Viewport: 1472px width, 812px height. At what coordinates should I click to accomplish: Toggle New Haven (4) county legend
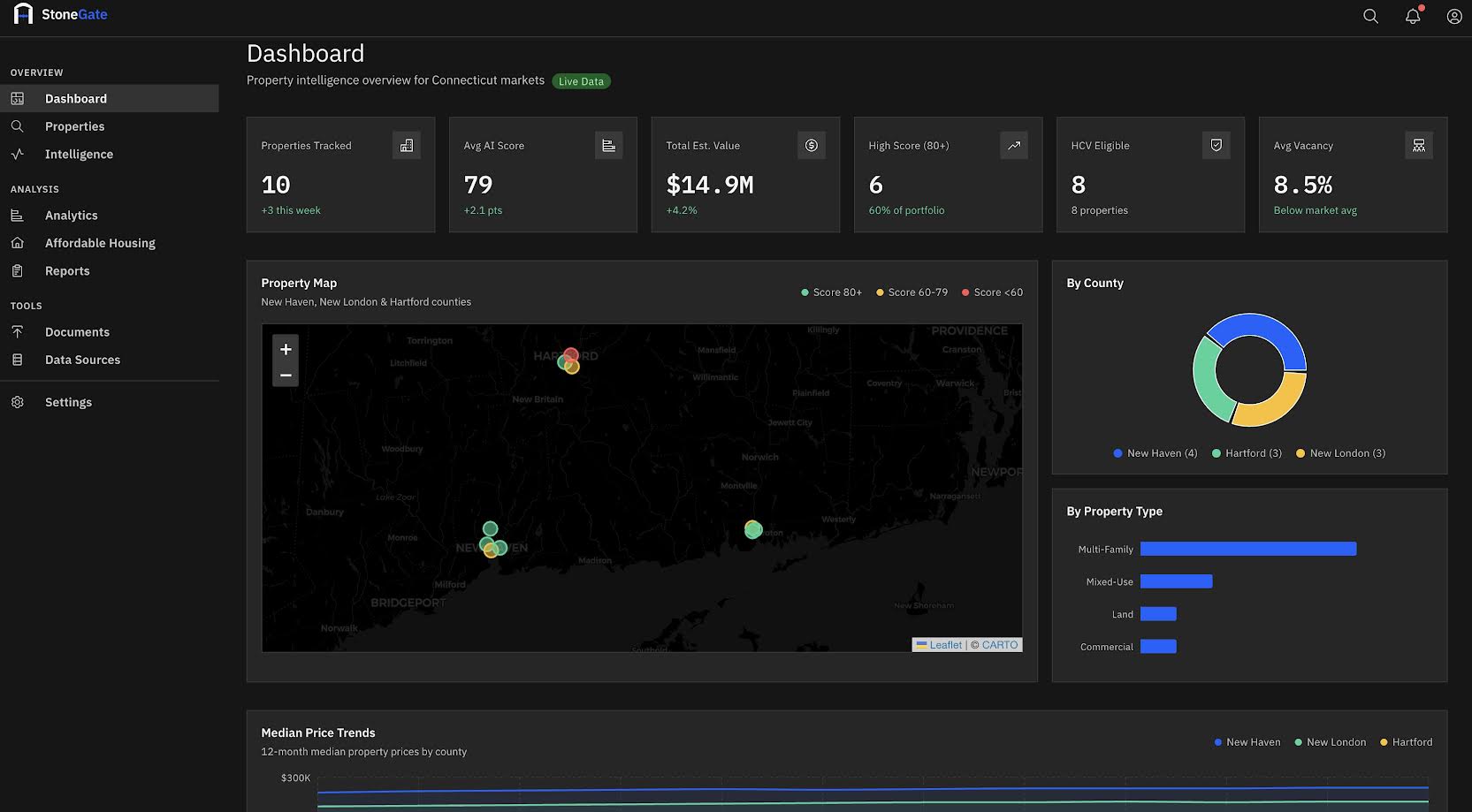(x=1155, y=453)
